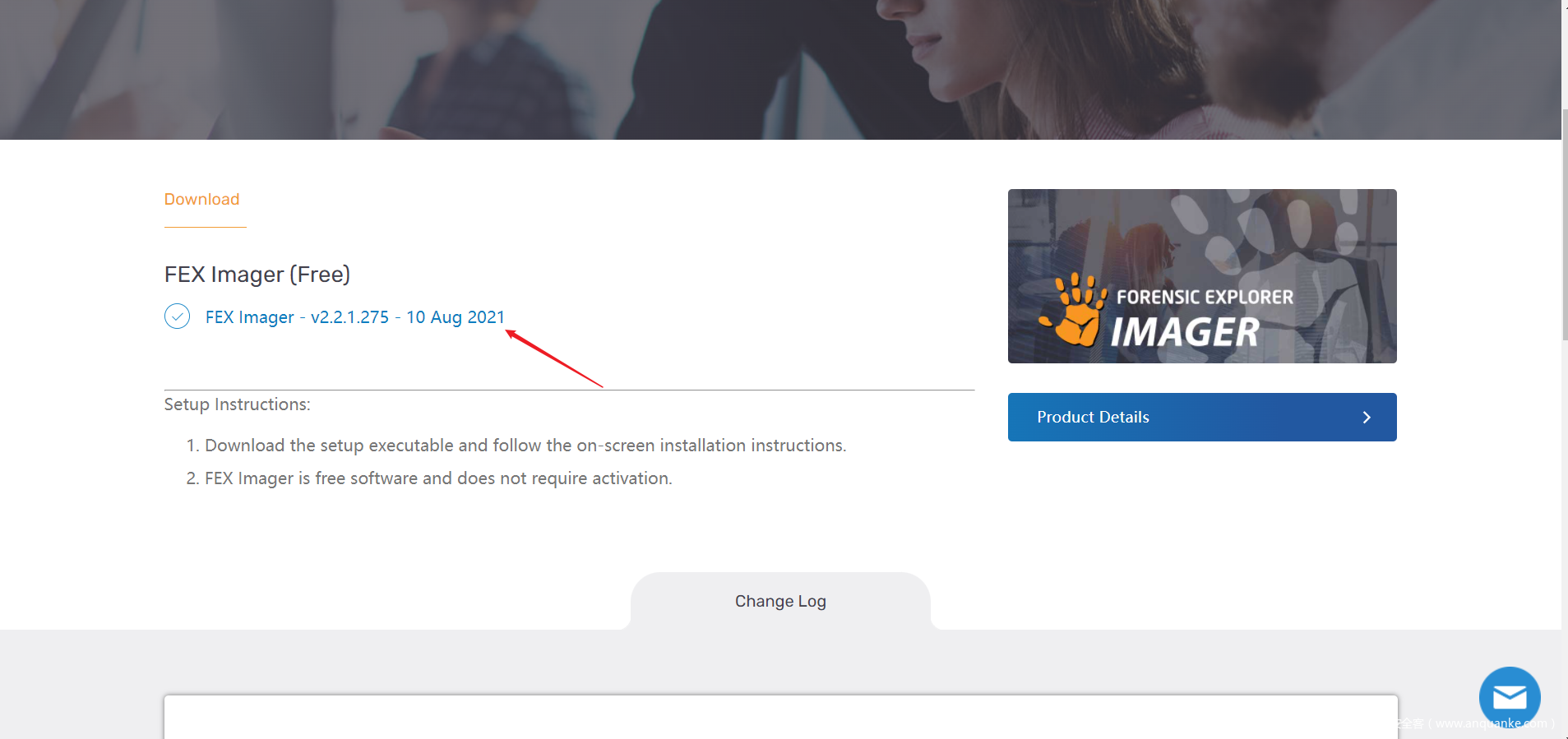Screen dimensions: 1568x739
Task: Download FEX Imager v2.2.1.275 link
Action: tap(355, 317)
